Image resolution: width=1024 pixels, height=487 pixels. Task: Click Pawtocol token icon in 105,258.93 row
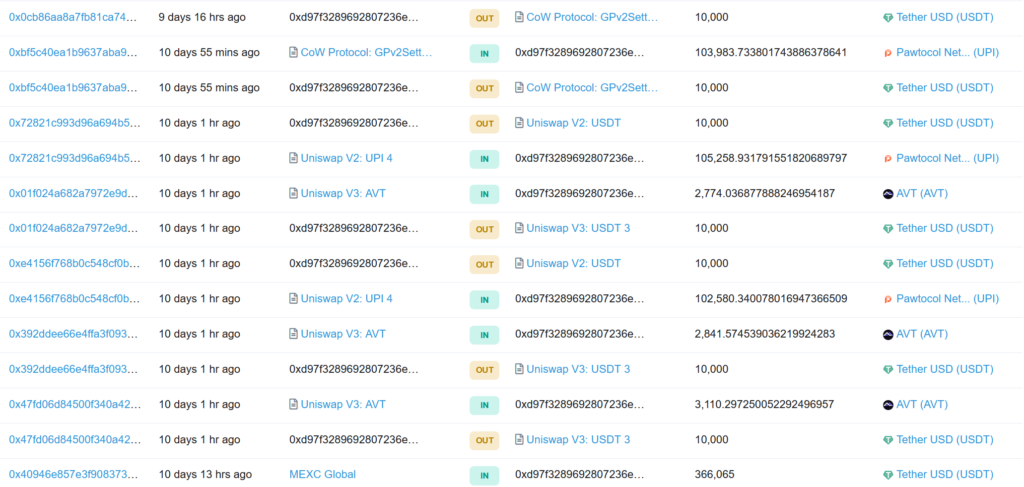(x=888, y=159)
